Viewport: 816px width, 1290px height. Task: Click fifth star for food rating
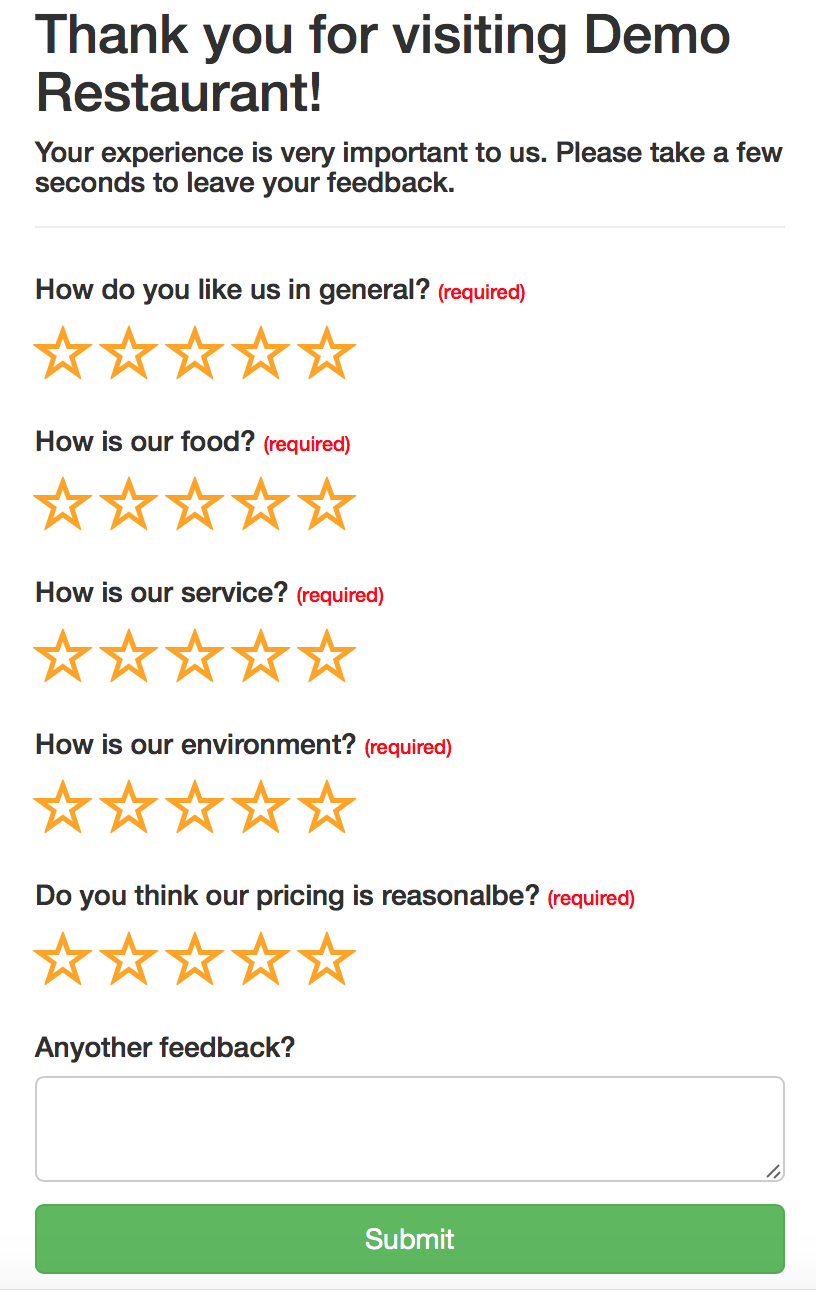[327, 505]
